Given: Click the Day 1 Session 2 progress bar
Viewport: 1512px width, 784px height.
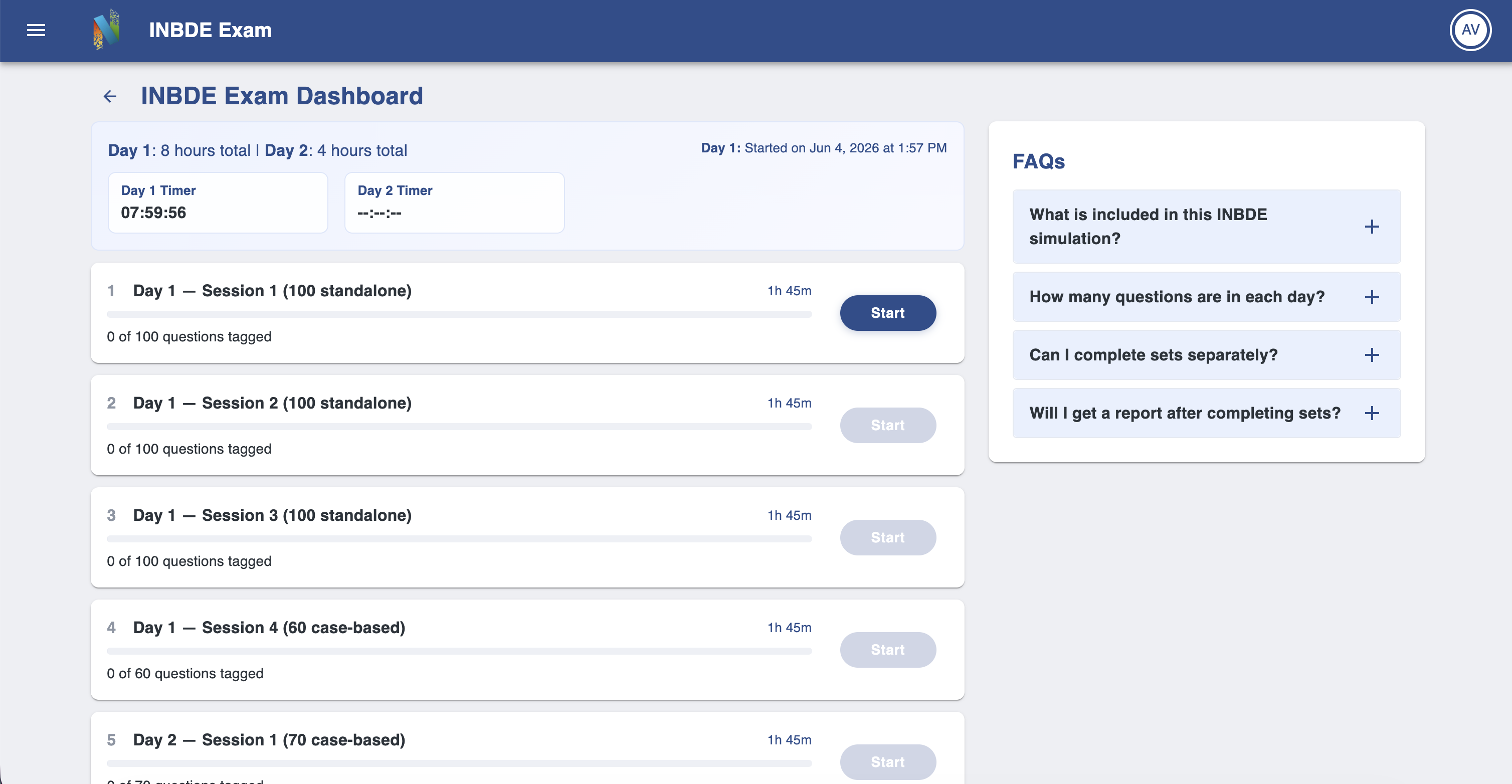Looking at the screenshot, I should (x=459, y=427).
